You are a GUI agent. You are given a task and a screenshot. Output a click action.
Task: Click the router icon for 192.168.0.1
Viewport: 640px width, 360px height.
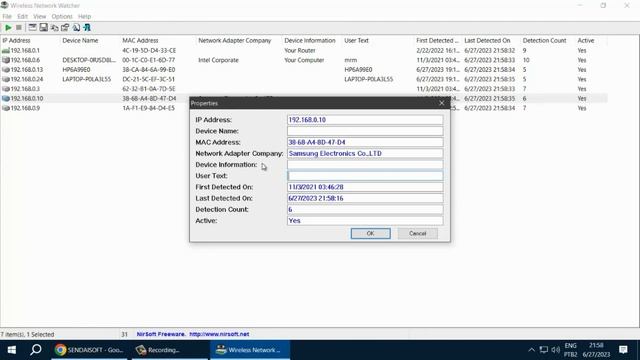click(6, 51)
